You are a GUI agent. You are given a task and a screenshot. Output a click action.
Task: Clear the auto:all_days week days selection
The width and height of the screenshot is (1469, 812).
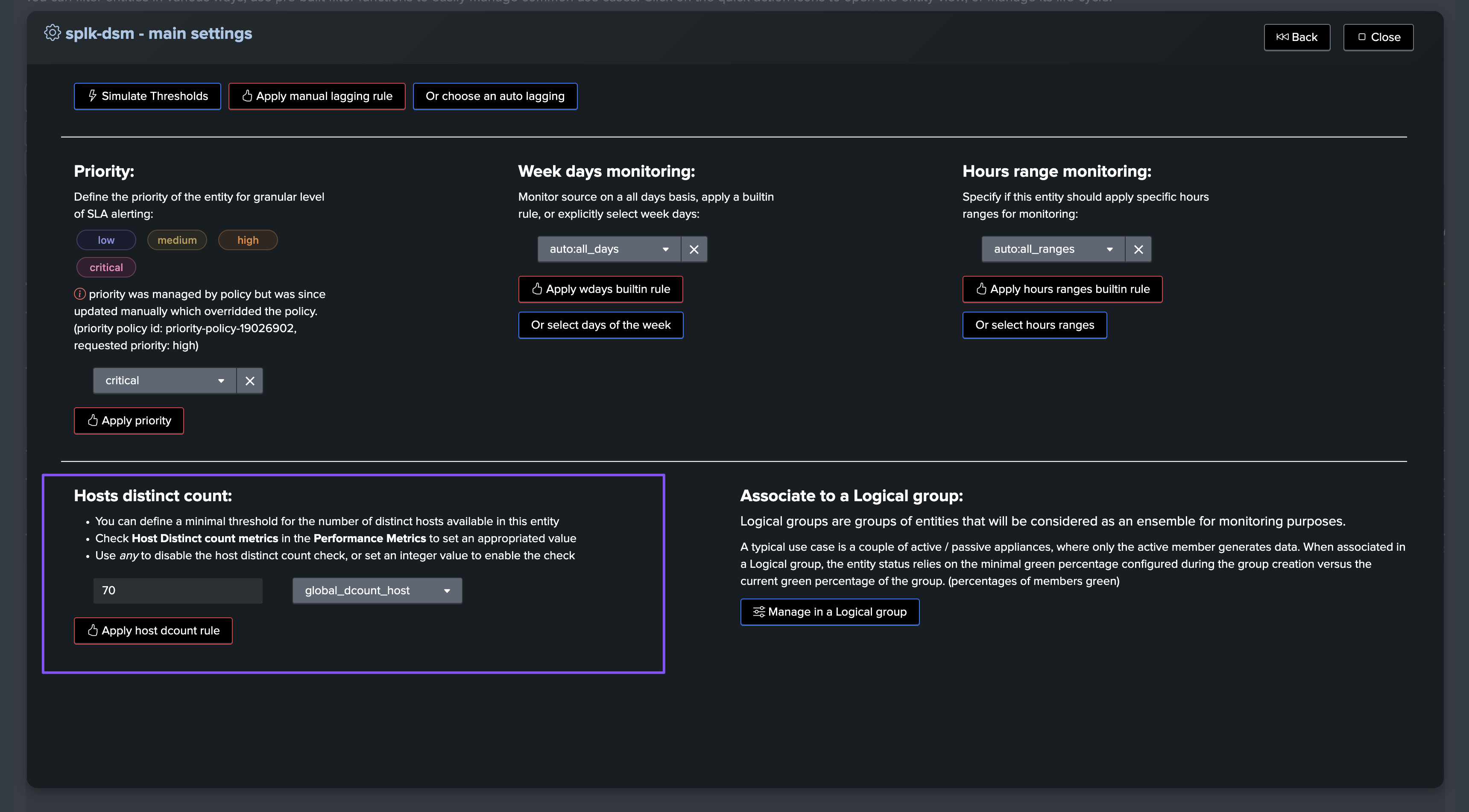click(694, 249)
